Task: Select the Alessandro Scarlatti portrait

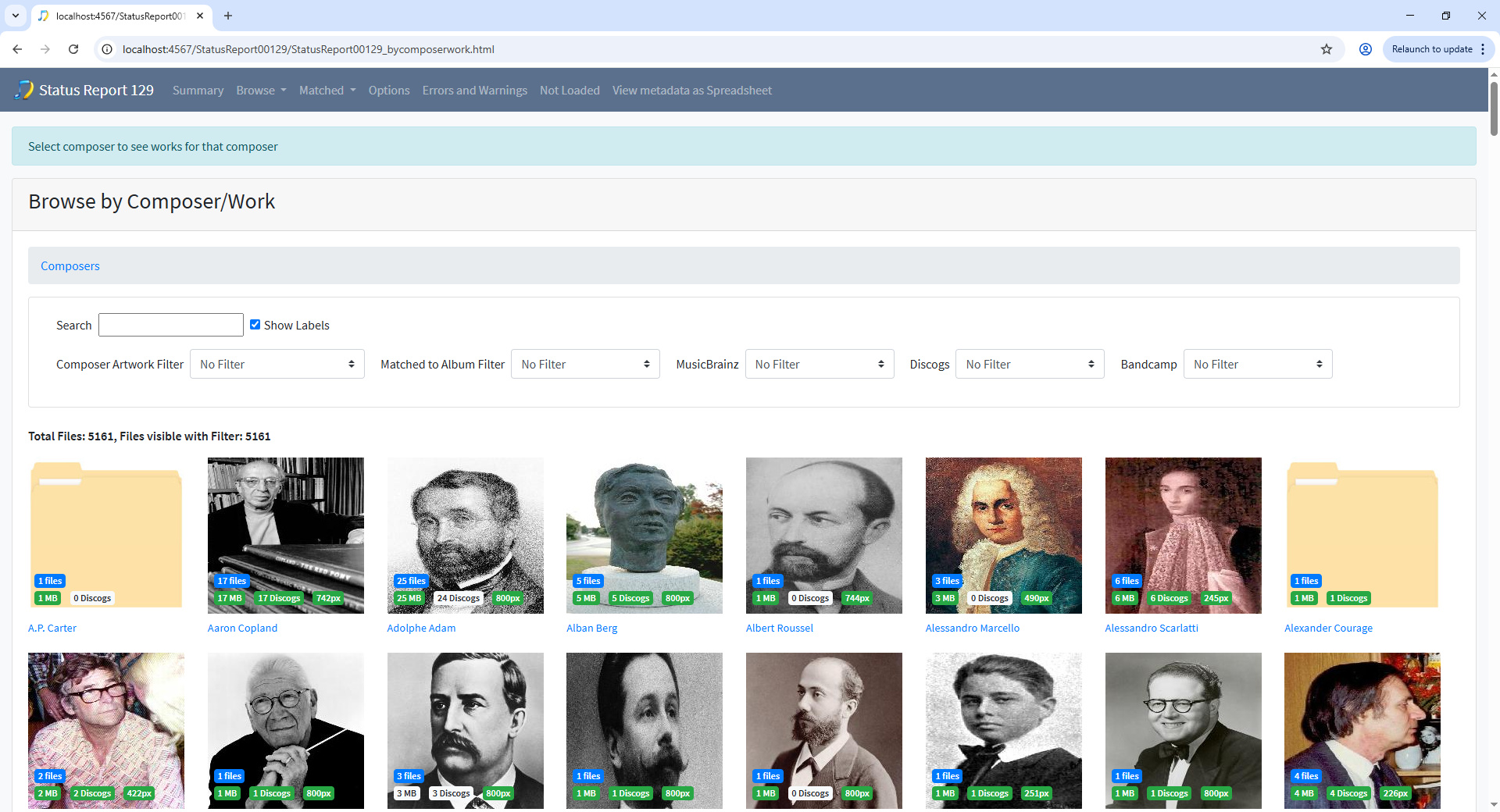Action: (x=1184, y=535)
